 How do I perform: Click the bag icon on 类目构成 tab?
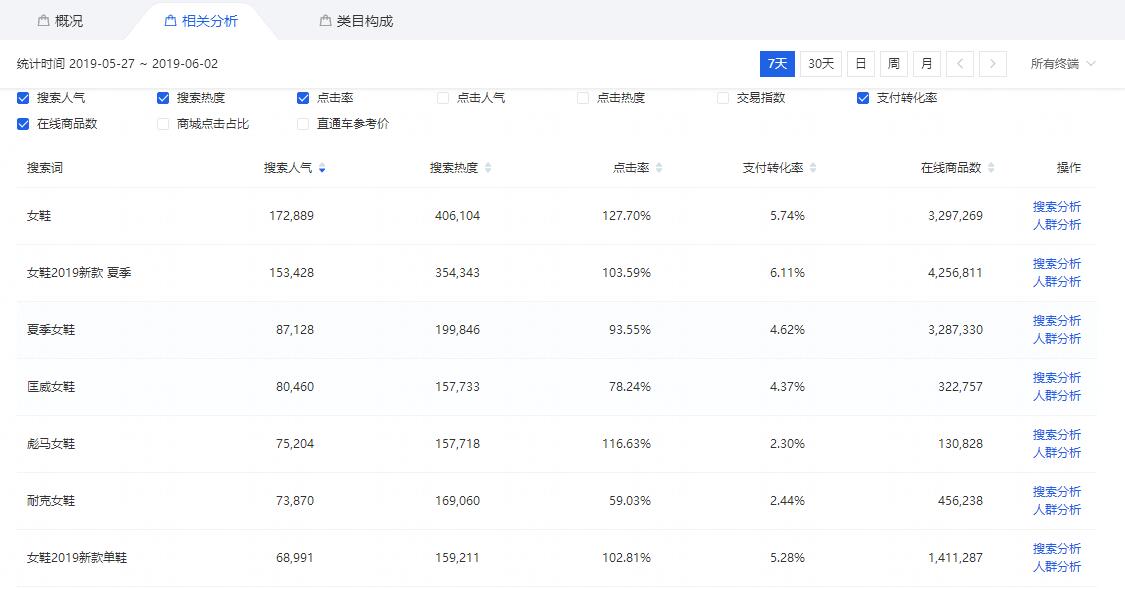(325, 21)
